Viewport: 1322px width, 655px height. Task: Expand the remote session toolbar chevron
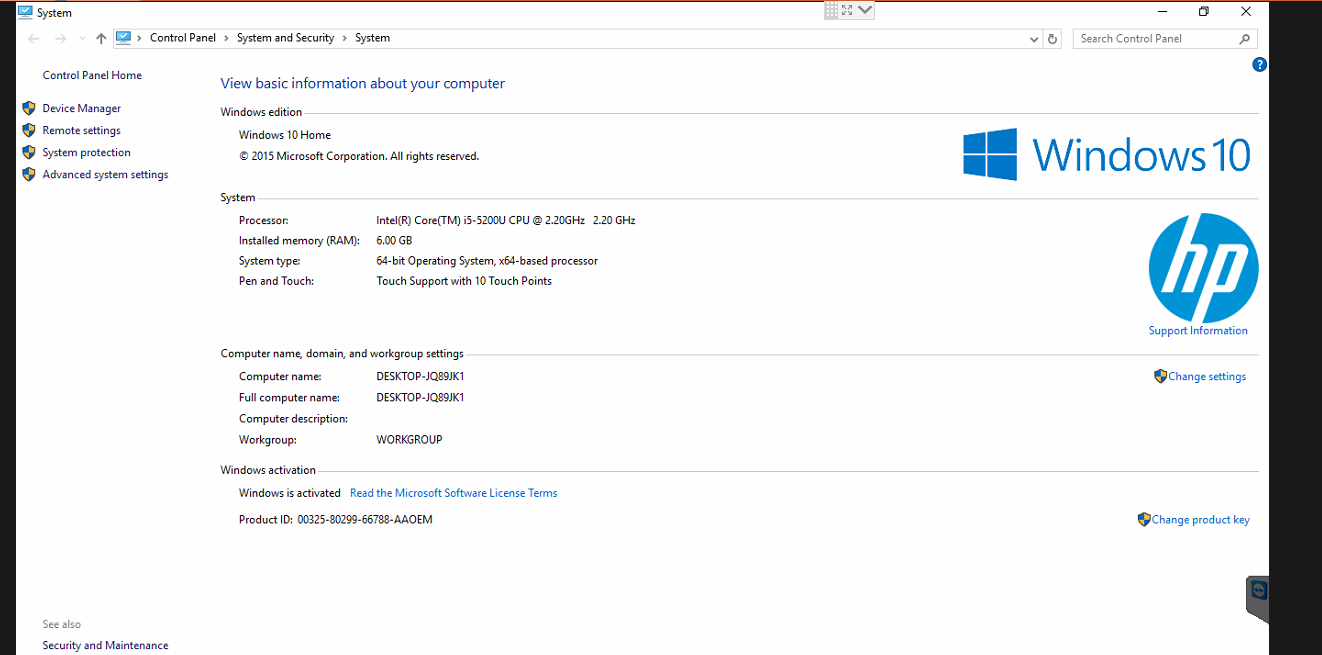coord(865,10)
